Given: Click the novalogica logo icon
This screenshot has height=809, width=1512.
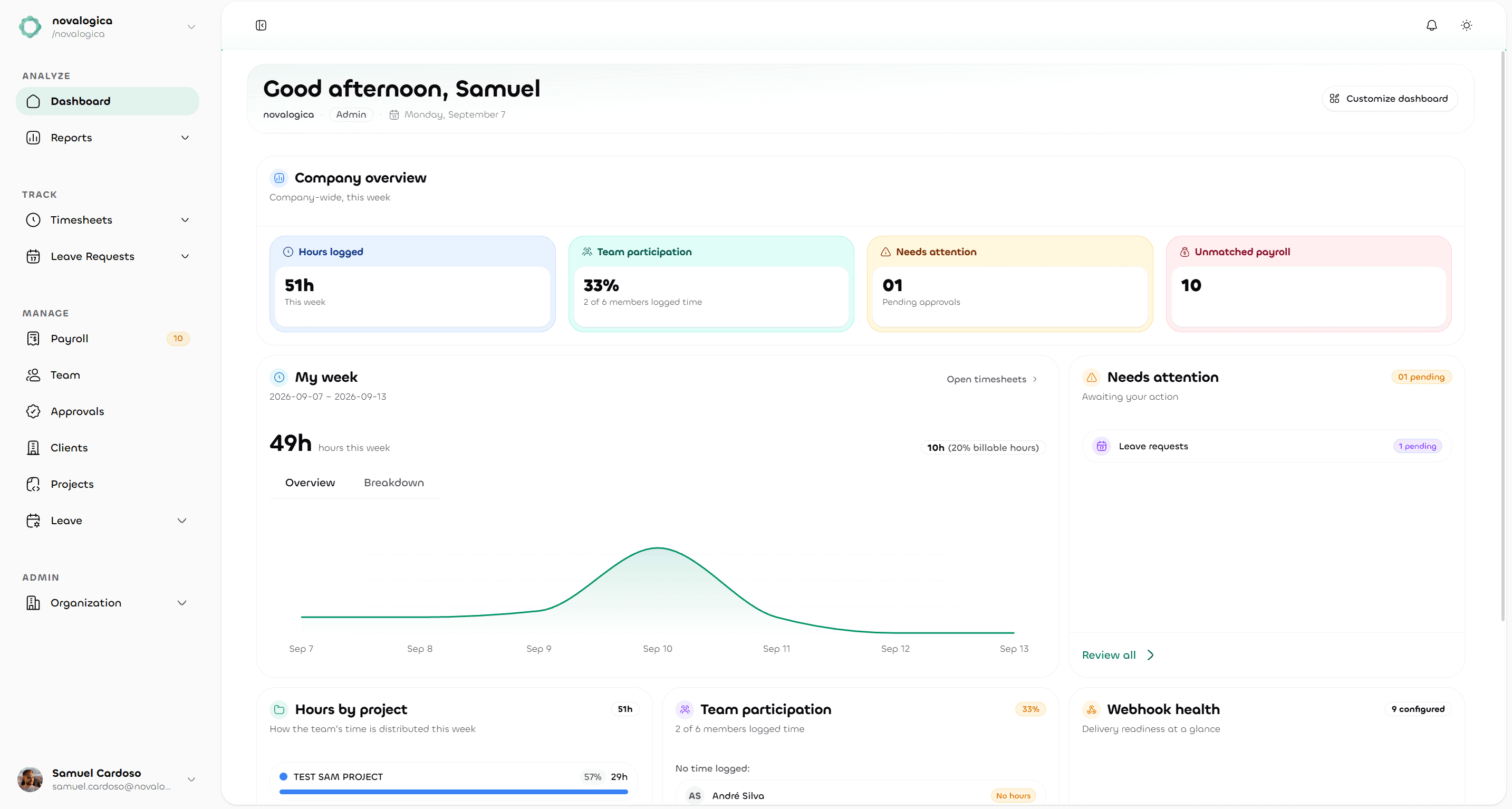Looking at the screenshot, I should click(x=31, y=27).
